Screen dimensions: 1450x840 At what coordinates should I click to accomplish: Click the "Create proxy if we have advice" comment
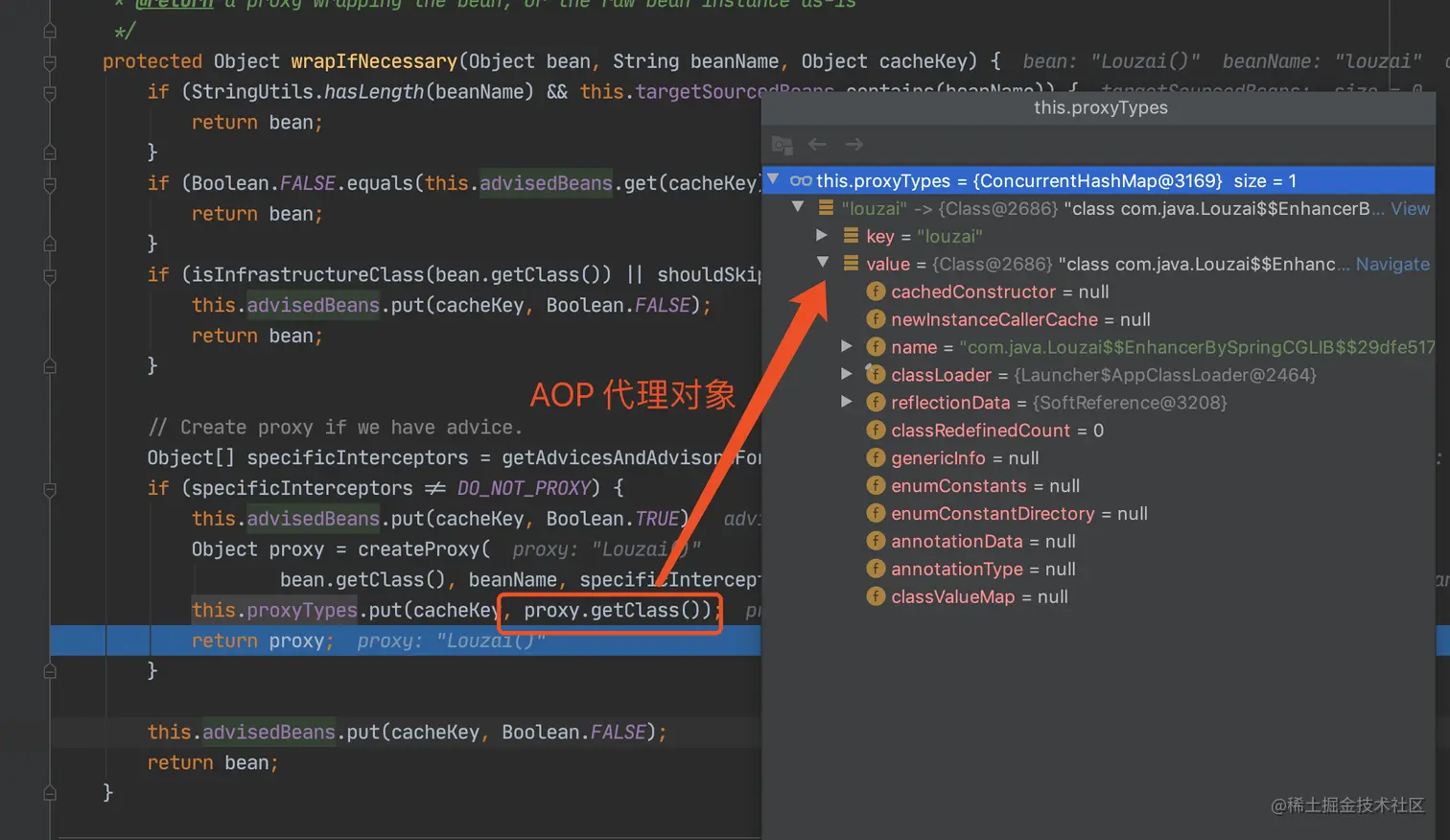tap(336, 428)
